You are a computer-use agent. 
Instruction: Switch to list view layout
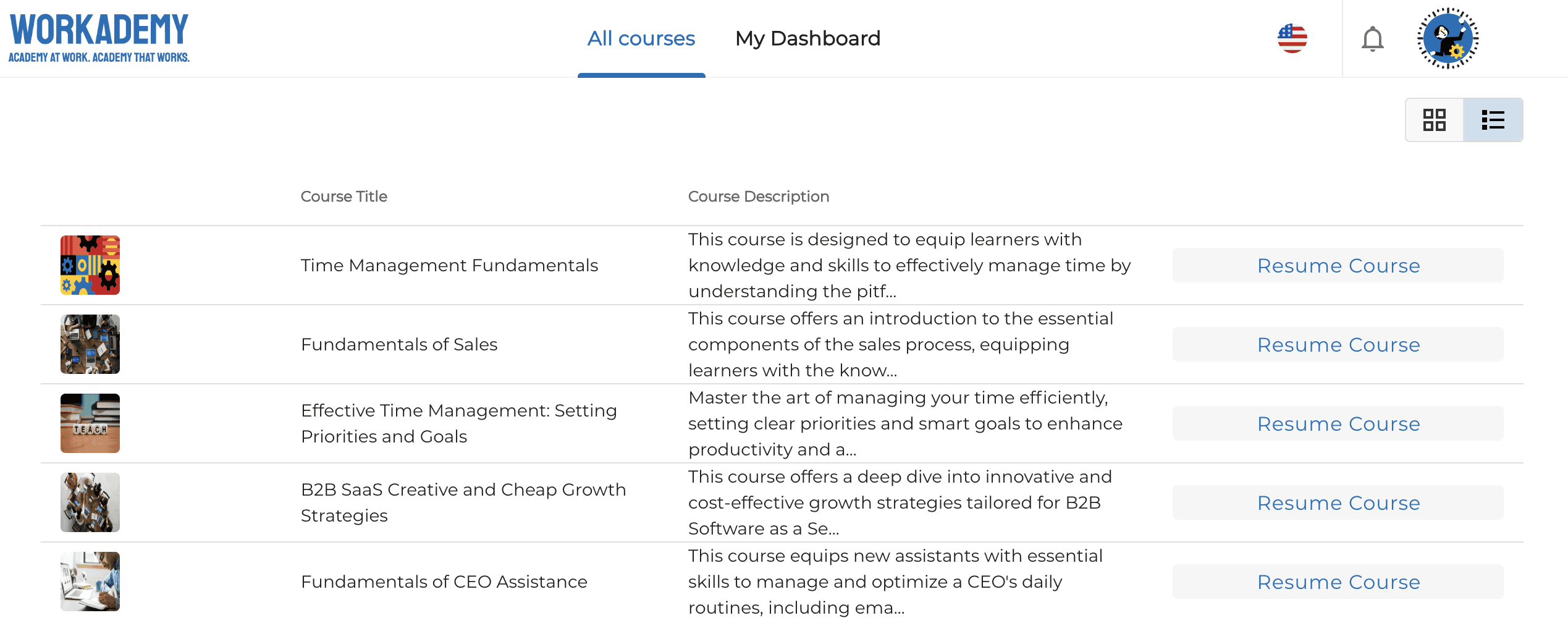point(1493,120)
